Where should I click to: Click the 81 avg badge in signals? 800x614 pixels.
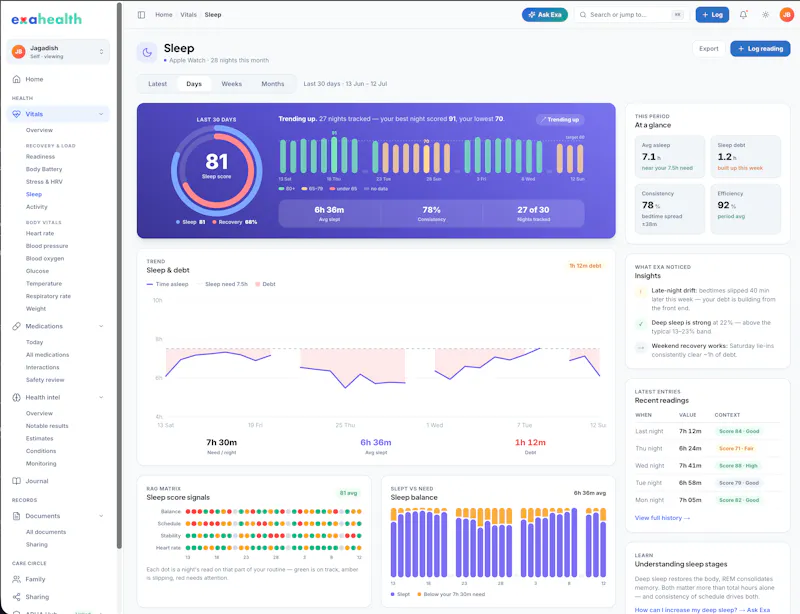[x=348, y=493]
